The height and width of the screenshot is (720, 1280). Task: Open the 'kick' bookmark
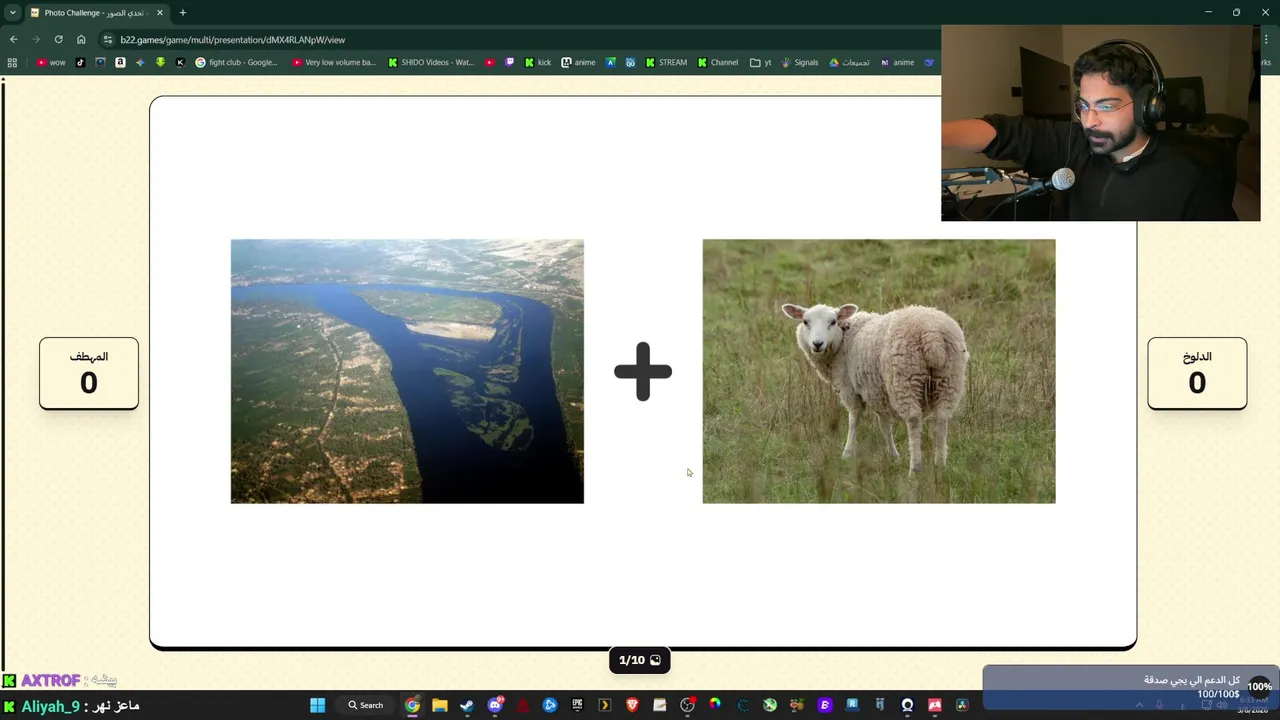tap(538, 62)
